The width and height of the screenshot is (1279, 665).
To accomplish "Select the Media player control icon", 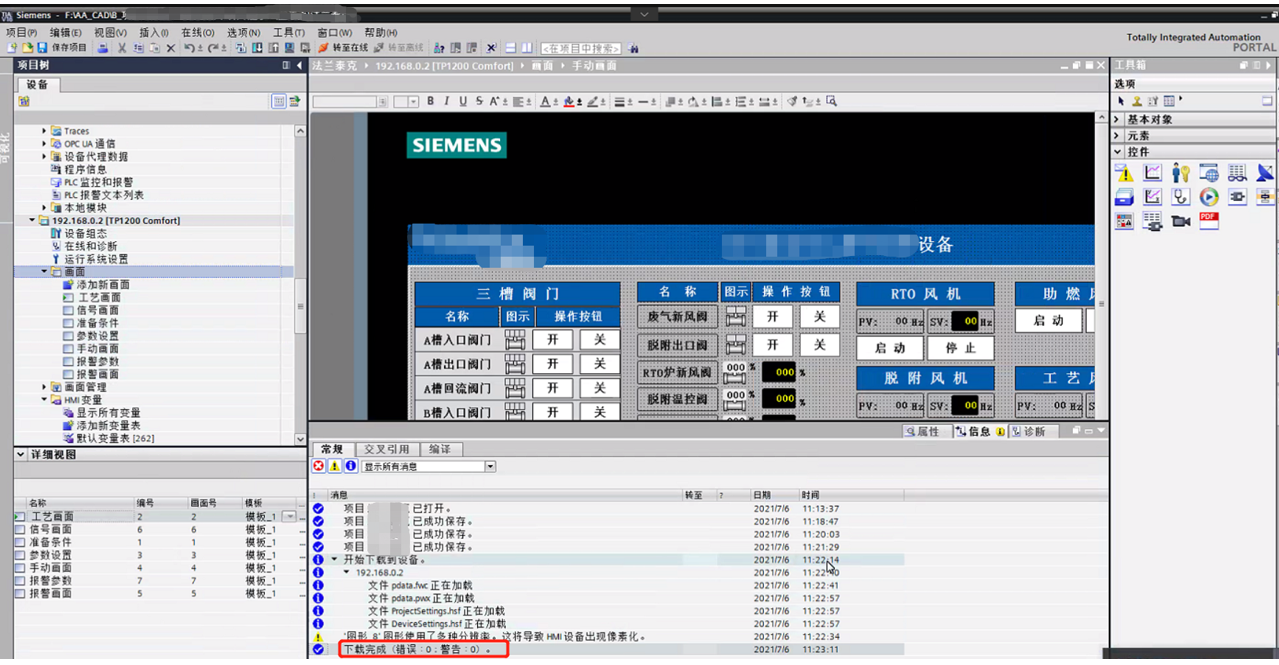I will pyautogui.click(x=1209, y=197).
